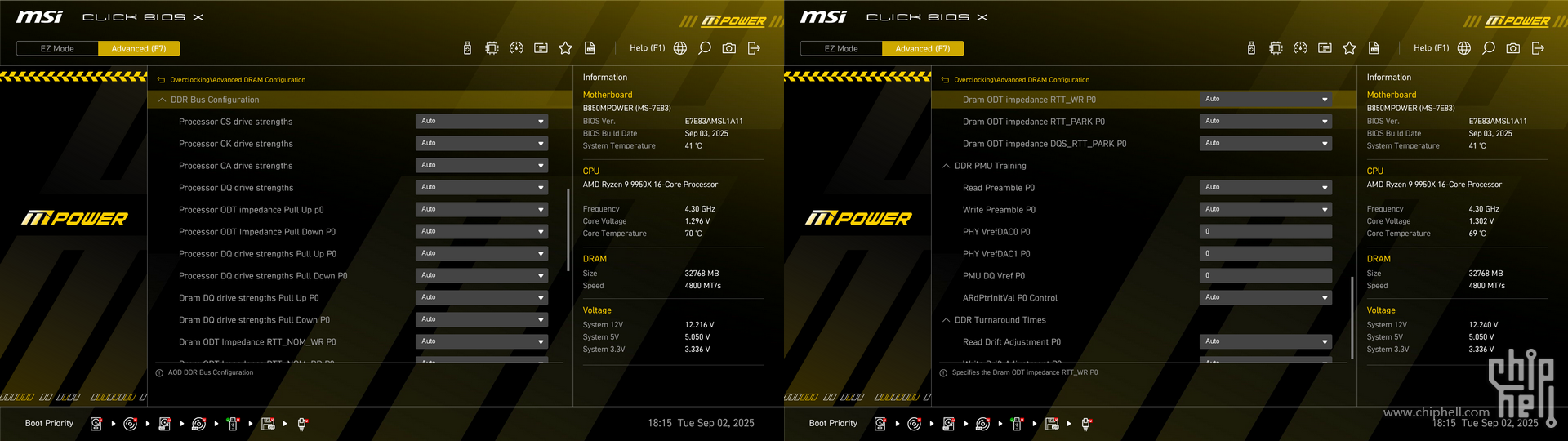This screenshot has height=441, width=1568.
Task: Open Read Drift Adjustment P0 dropdown
Action: (1266, 342)
